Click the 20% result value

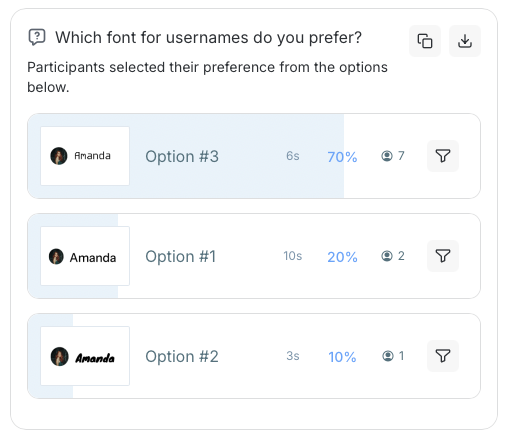click(342, 257)
